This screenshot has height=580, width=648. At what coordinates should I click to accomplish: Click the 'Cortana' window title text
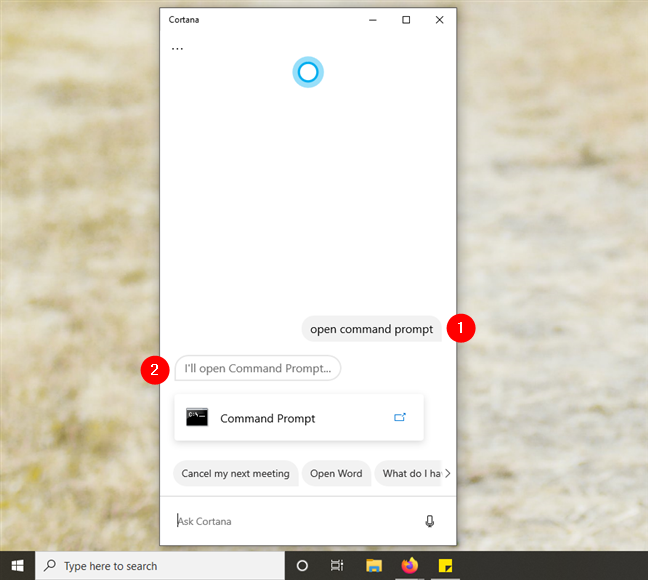point(184,20)
